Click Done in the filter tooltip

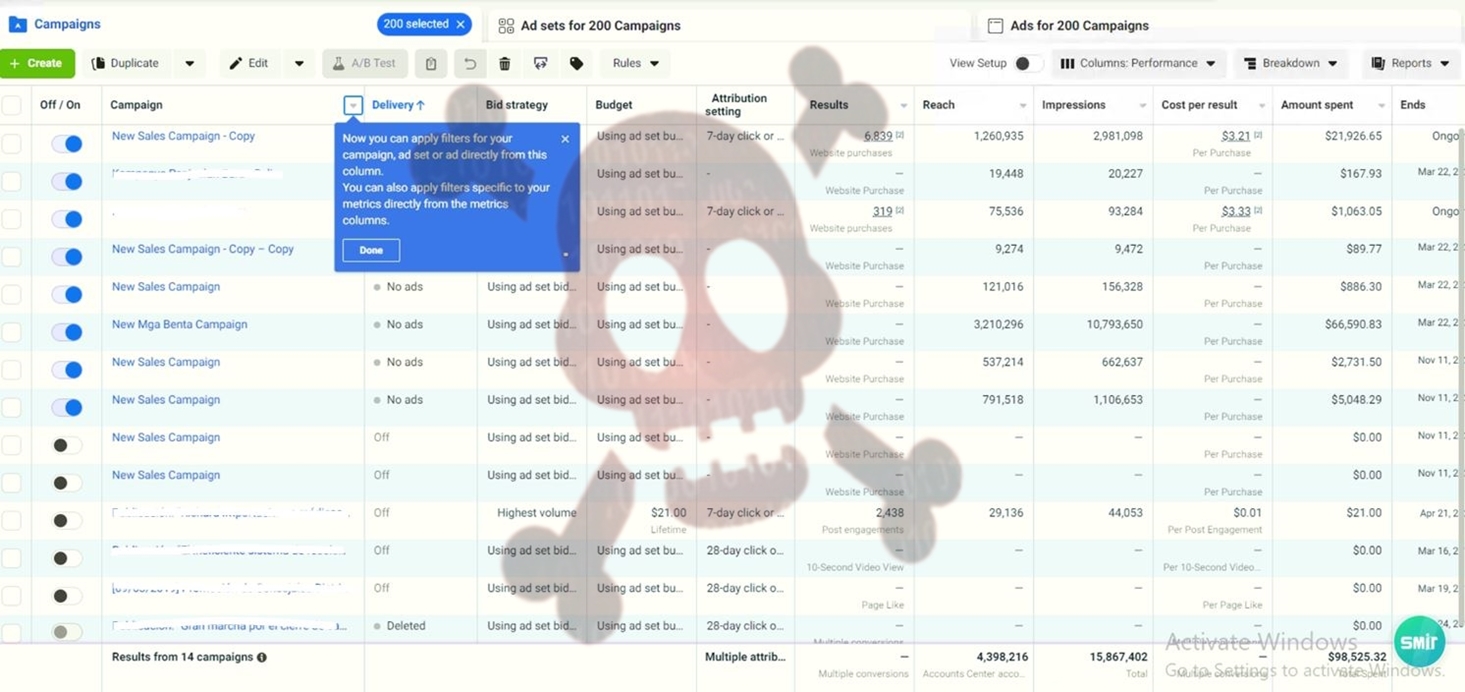(371, 250)
